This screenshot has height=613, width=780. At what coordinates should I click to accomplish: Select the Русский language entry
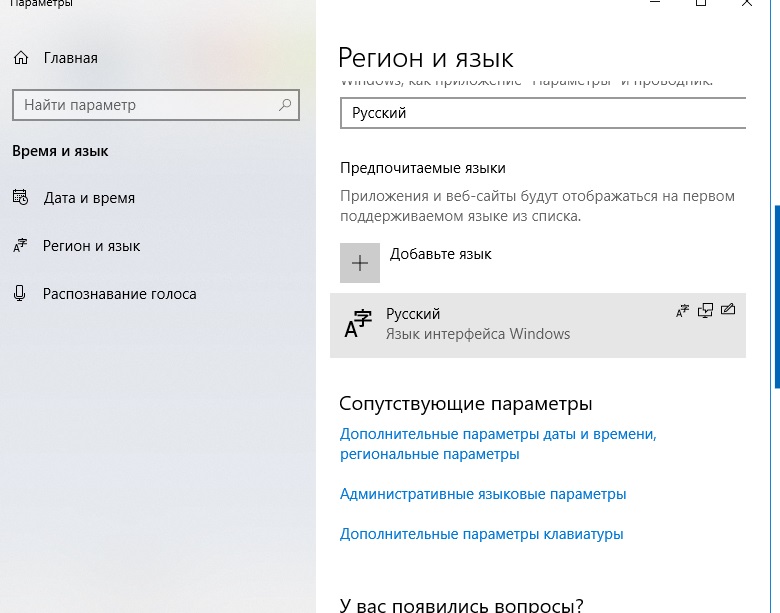(x=538, y=325)
